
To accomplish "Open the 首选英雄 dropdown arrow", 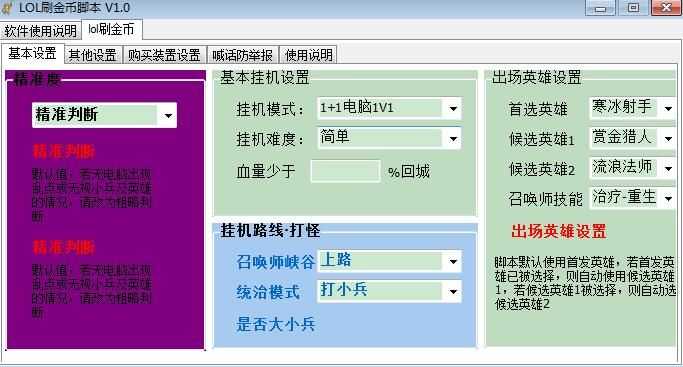I will coord(668,108).
